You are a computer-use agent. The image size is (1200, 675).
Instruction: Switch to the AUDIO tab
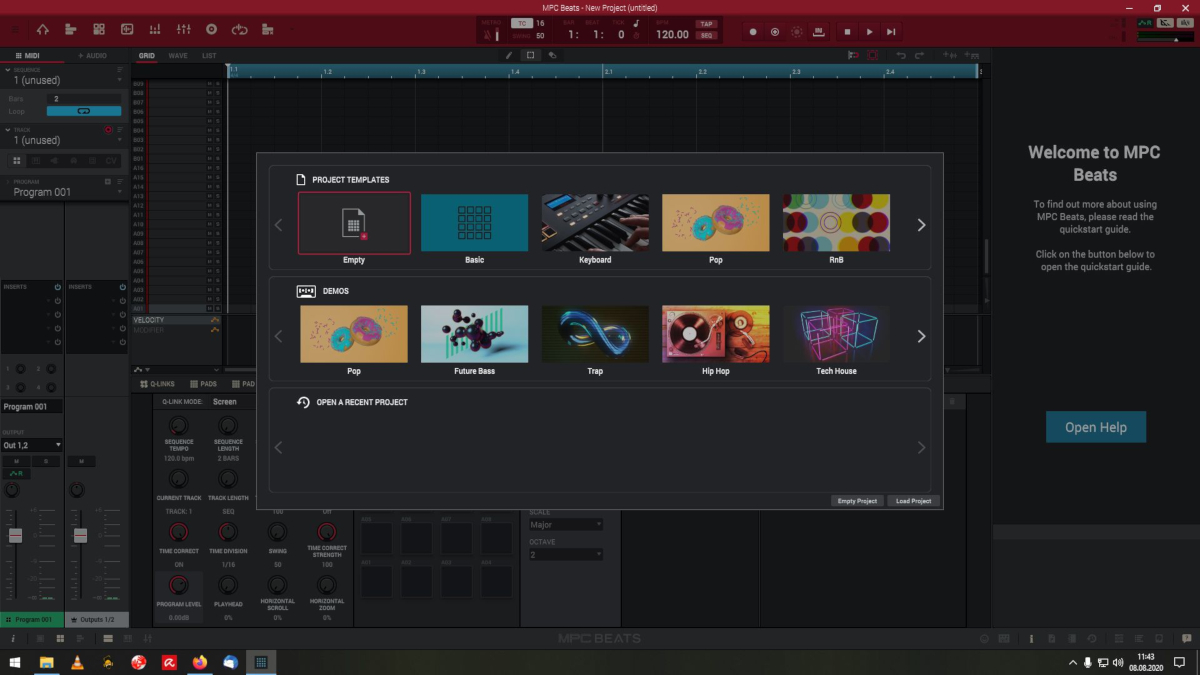point(94,56)
